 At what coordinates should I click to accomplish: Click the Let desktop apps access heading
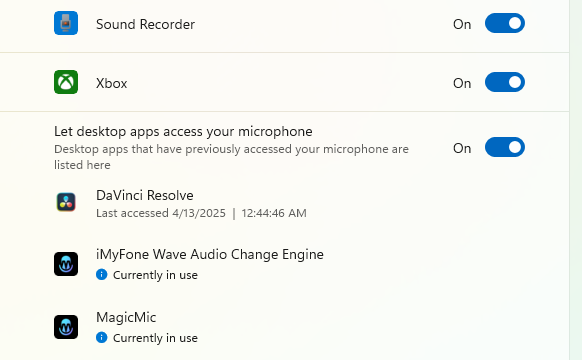click(x=183, y=131)
